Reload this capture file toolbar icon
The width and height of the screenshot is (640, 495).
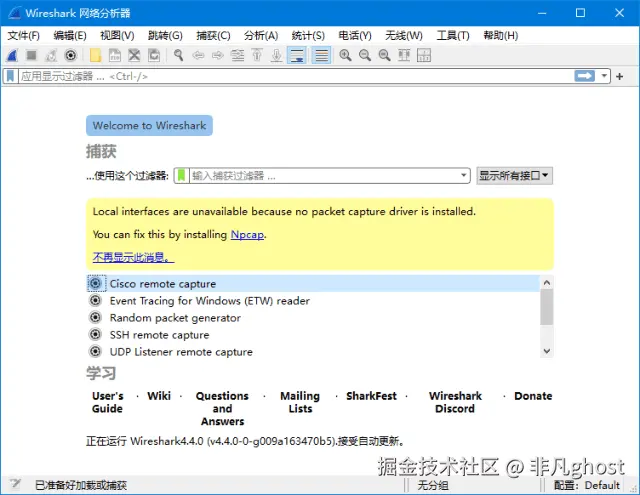click(154, 55)
